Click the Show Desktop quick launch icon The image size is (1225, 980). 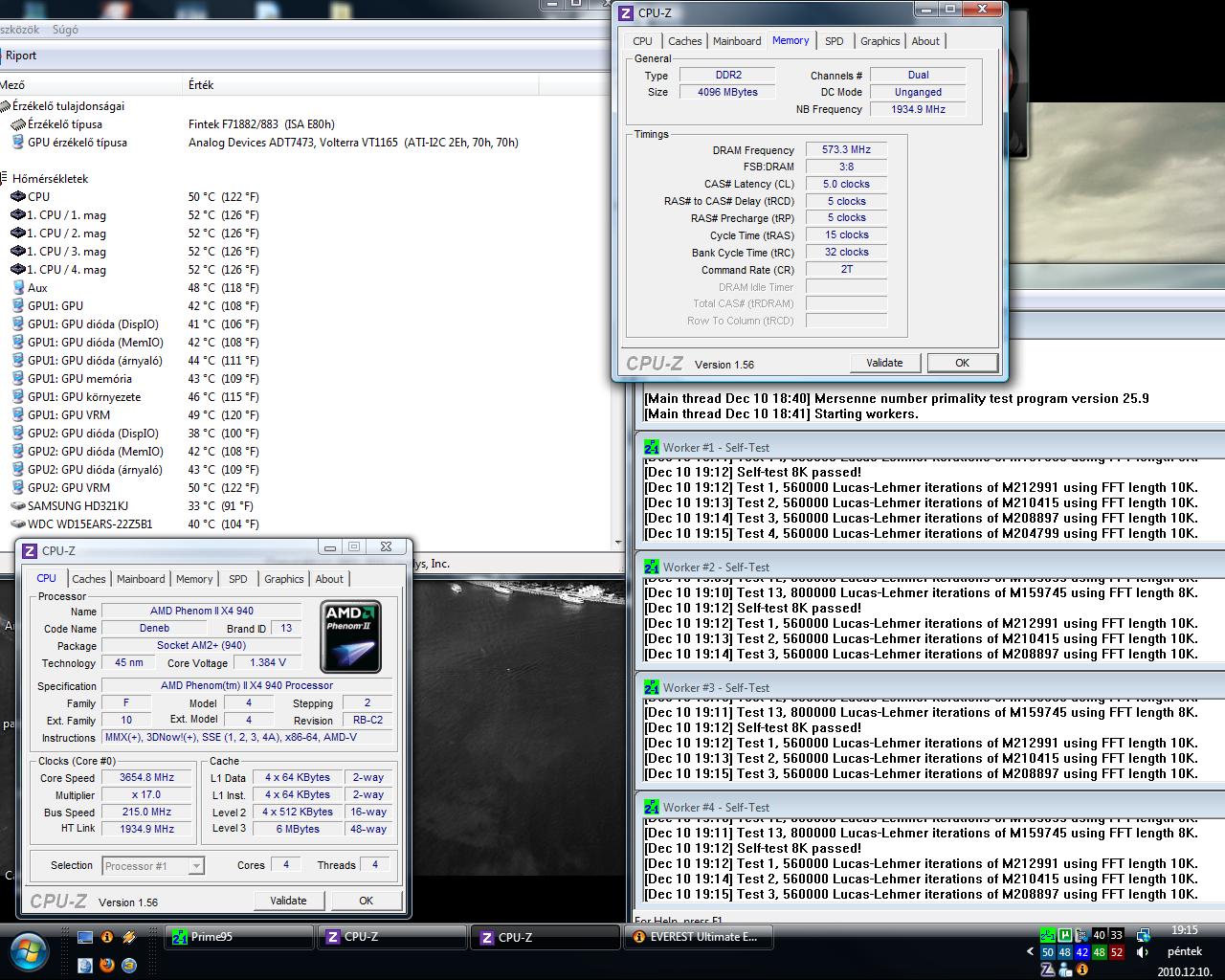tap(85, 937)
